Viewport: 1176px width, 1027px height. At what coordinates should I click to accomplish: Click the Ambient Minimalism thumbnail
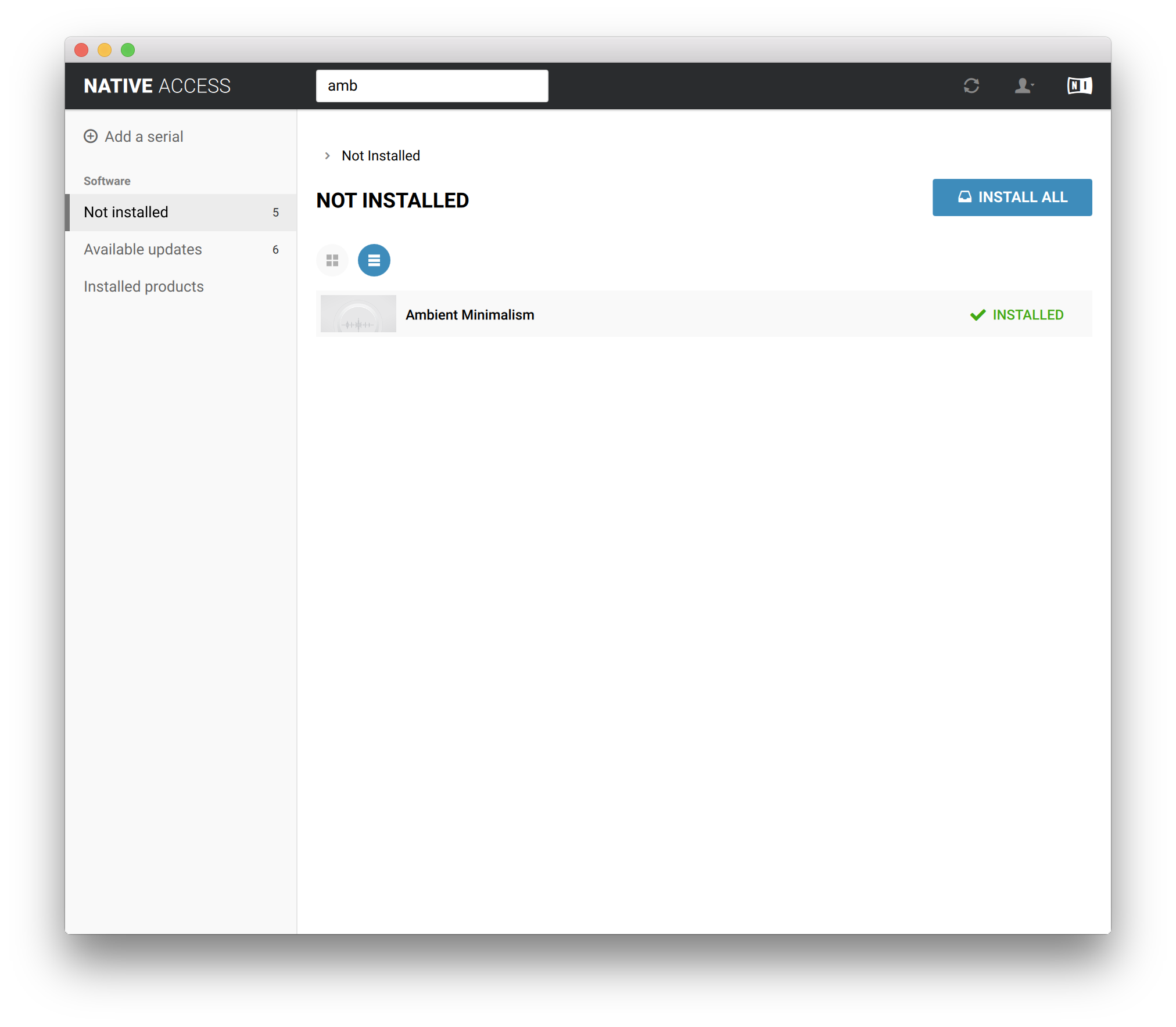click(358, 314)
